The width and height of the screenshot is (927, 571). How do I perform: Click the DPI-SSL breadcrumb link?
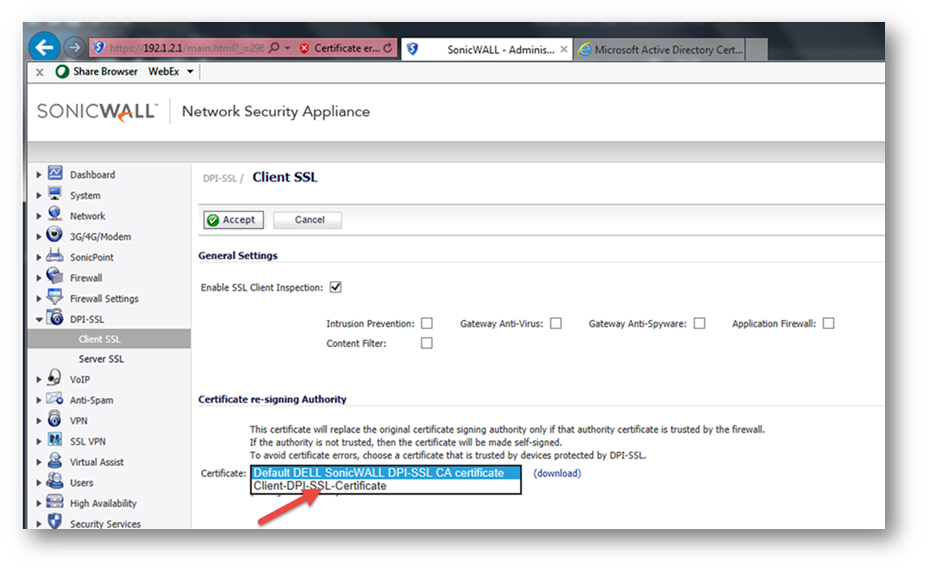tap(220, 179)
